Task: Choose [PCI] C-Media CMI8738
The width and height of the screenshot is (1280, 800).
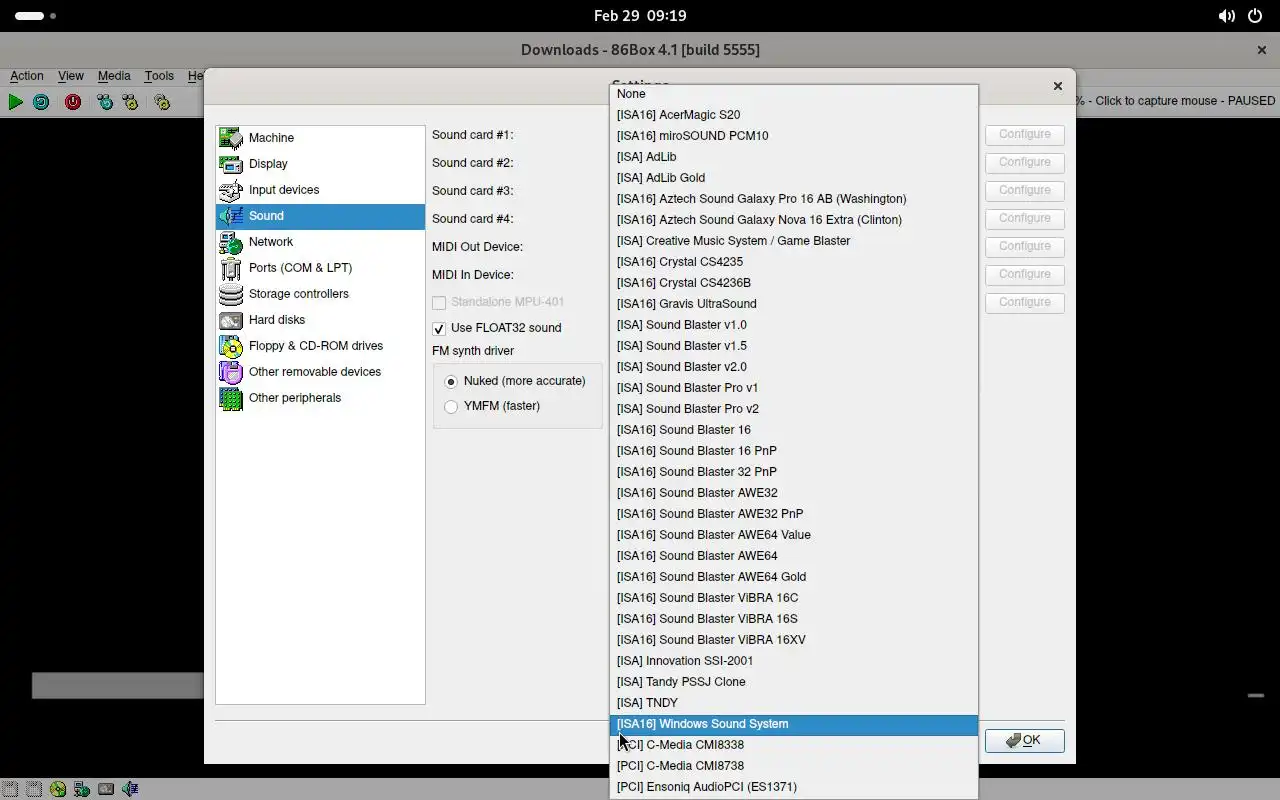Action: coord(794,766)
